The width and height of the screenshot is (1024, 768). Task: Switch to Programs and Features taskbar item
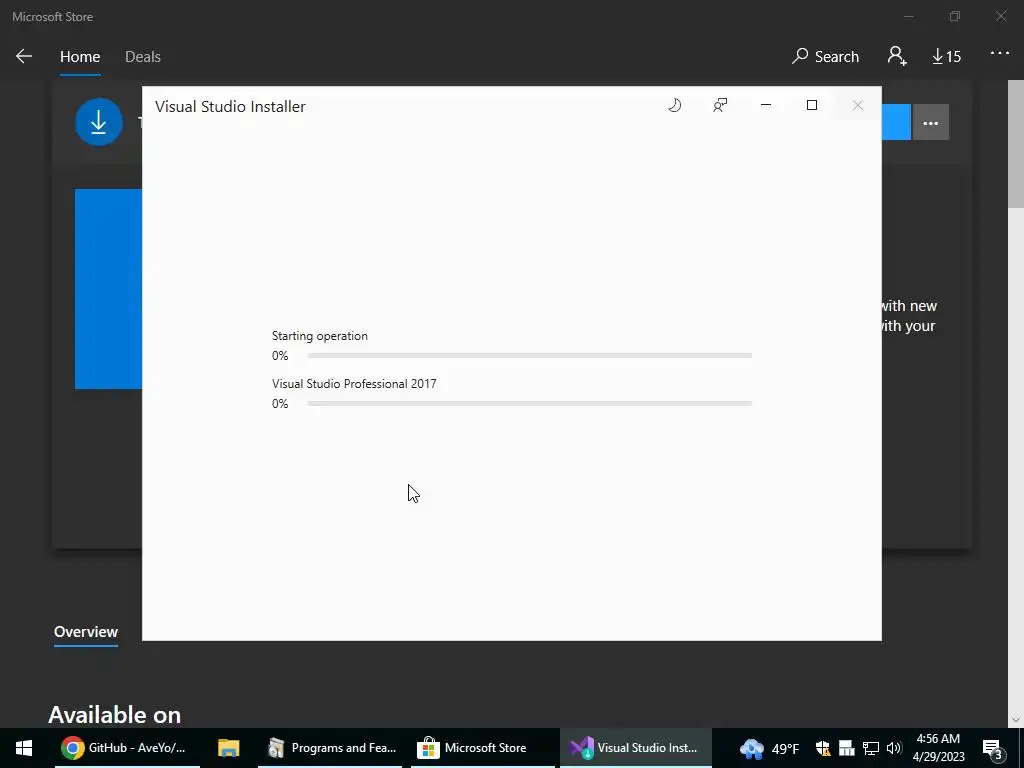pyautogui.click(x=332, y=748)
